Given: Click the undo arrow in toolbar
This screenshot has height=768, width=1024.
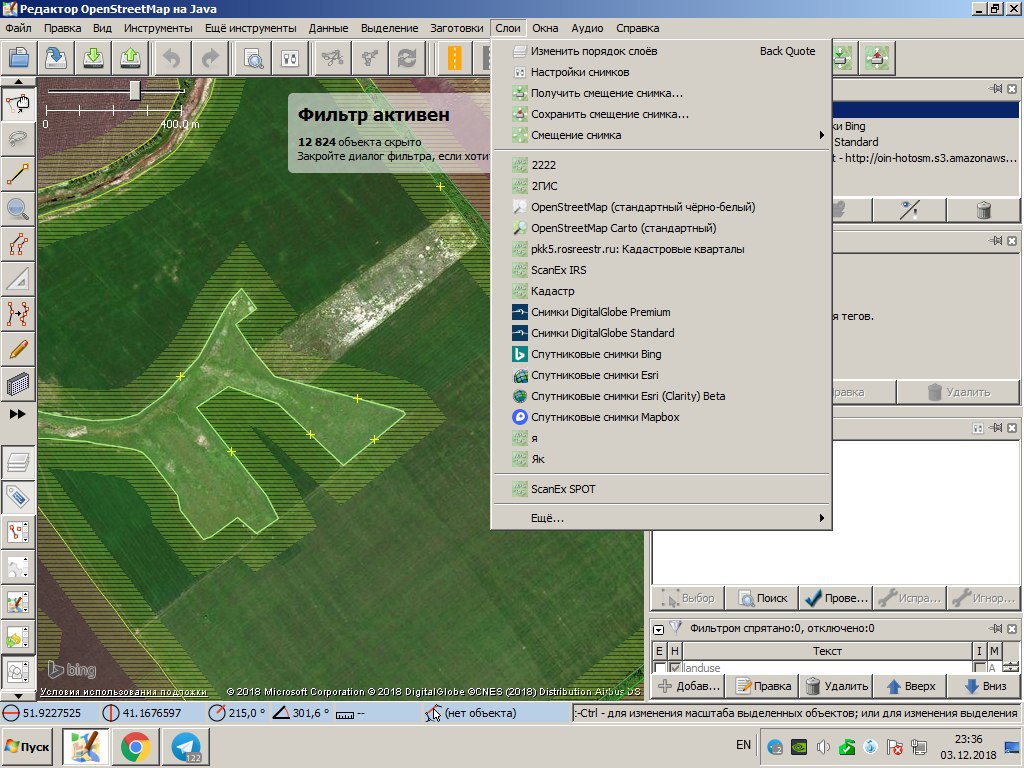Looking at the screenshot, I should (172, 58).
